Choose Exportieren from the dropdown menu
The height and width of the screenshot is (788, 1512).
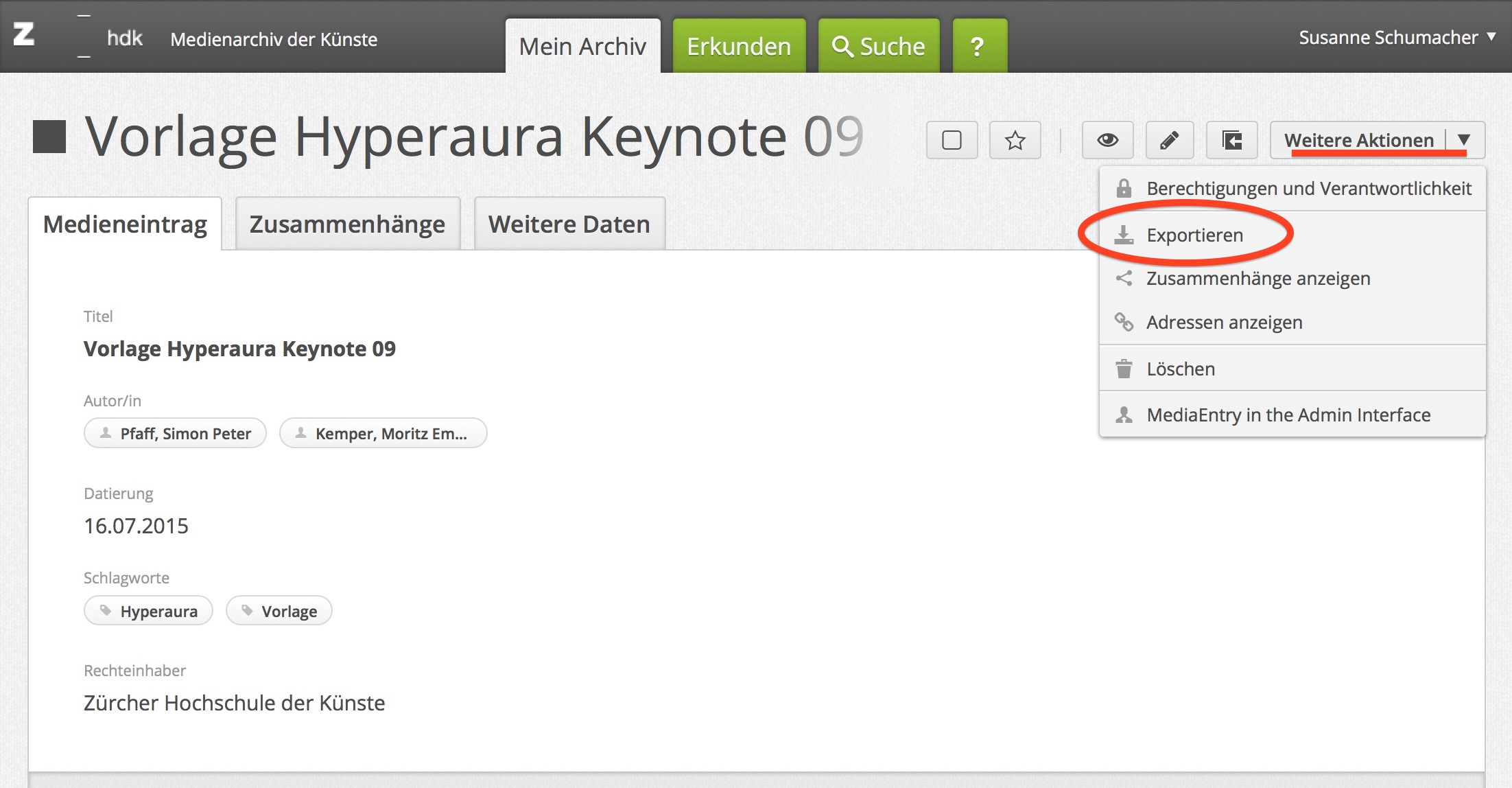click(x=1194, y=235)
